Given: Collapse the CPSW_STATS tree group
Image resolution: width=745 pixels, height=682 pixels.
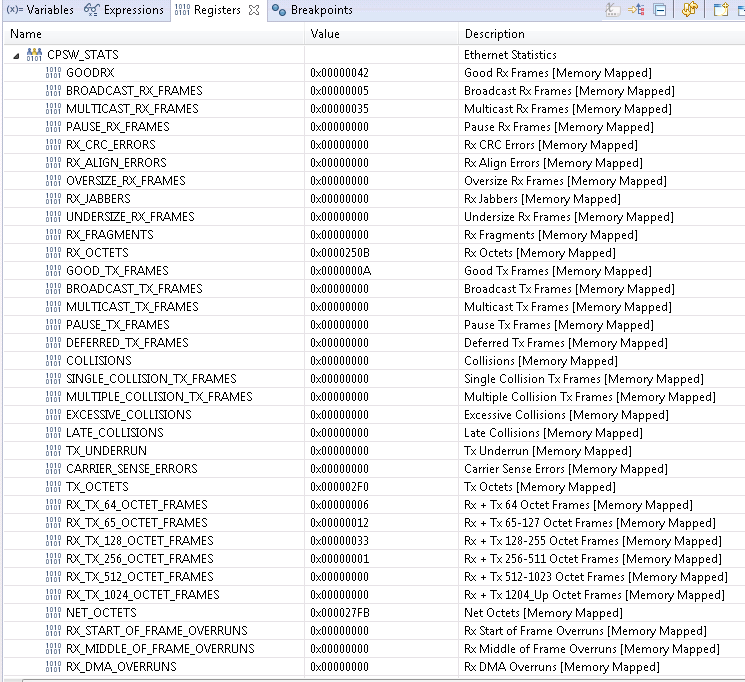Looking at the screenshot, I should tap(16, 56).
